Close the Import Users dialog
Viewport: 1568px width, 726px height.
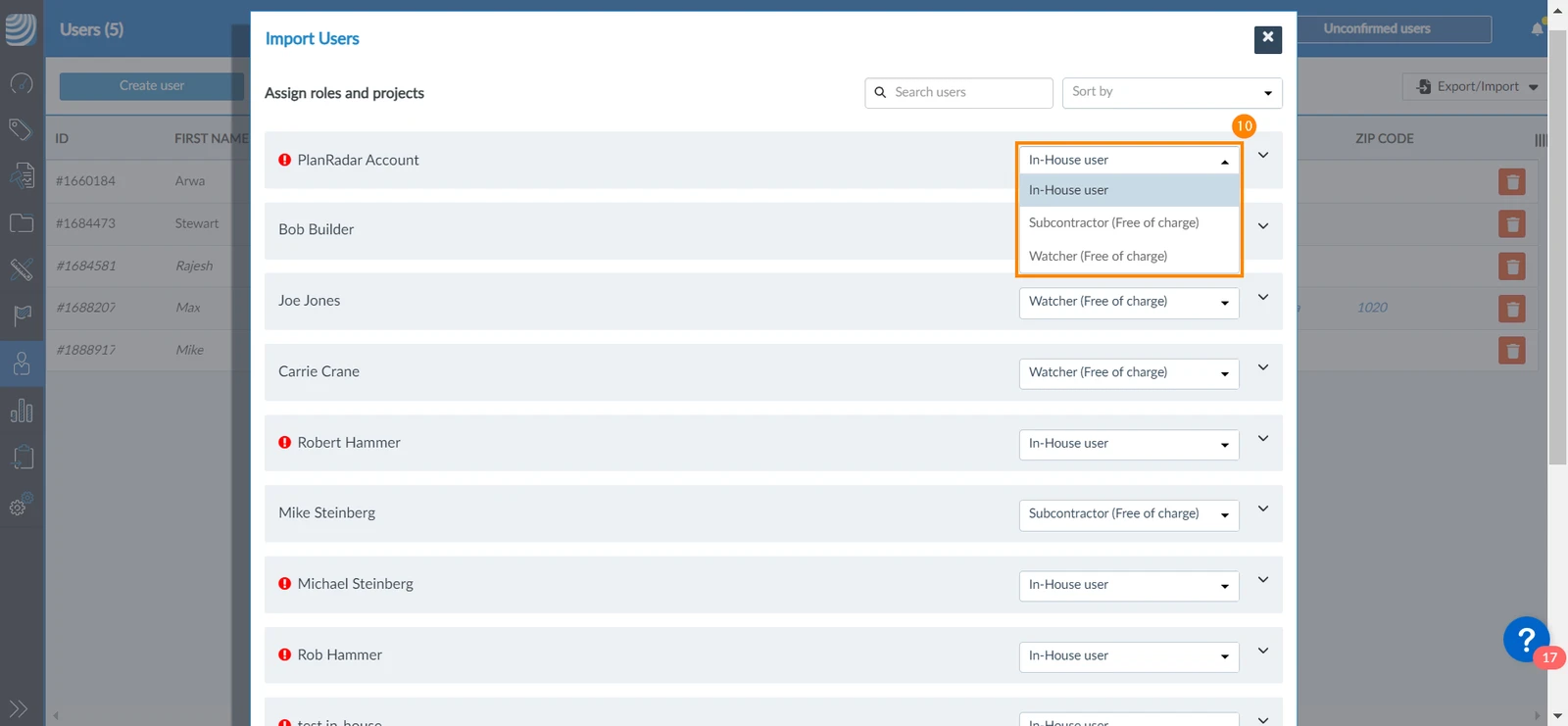tap(1268, 38)
